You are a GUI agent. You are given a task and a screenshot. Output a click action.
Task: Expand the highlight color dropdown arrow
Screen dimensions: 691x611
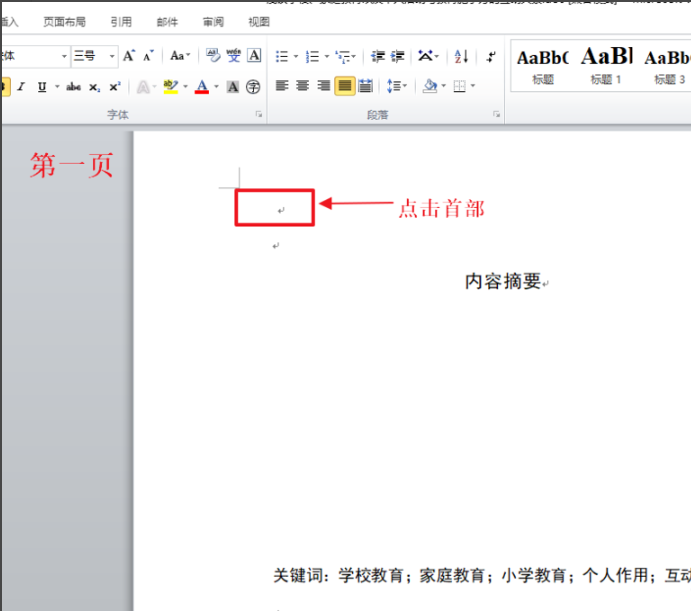tap(186, 86)
